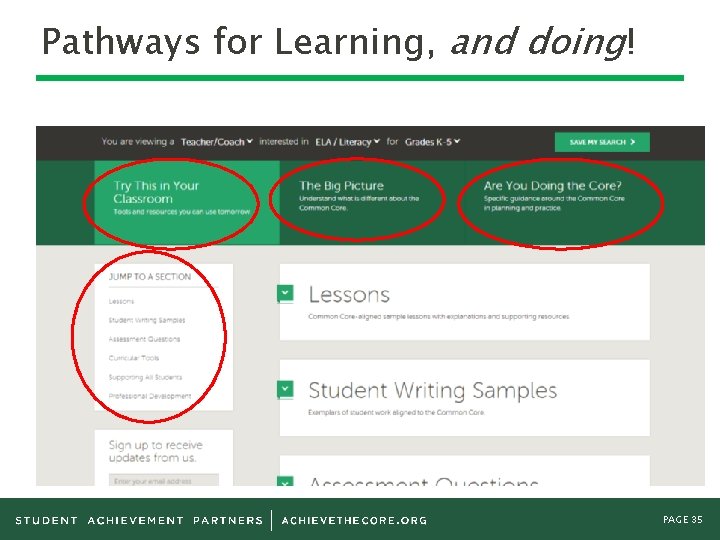Select the Try This in Your Classroom tab

click(x=187, y=202)
